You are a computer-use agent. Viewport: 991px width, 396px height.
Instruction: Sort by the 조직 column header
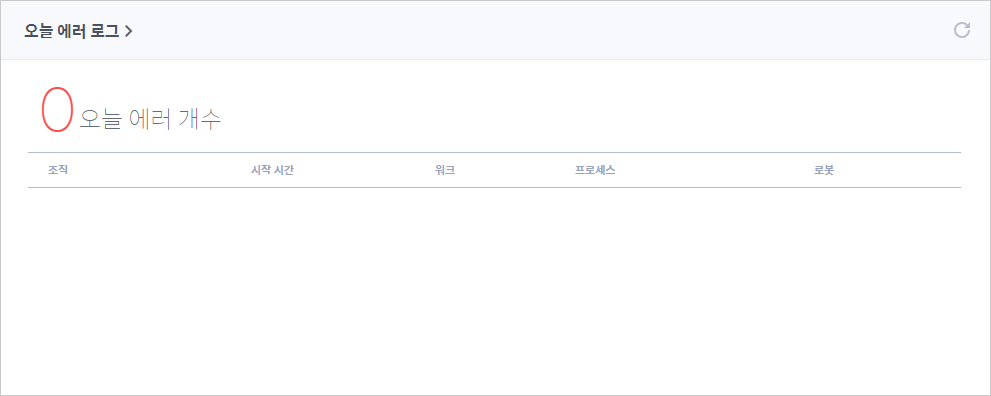[x=58, y=171]
